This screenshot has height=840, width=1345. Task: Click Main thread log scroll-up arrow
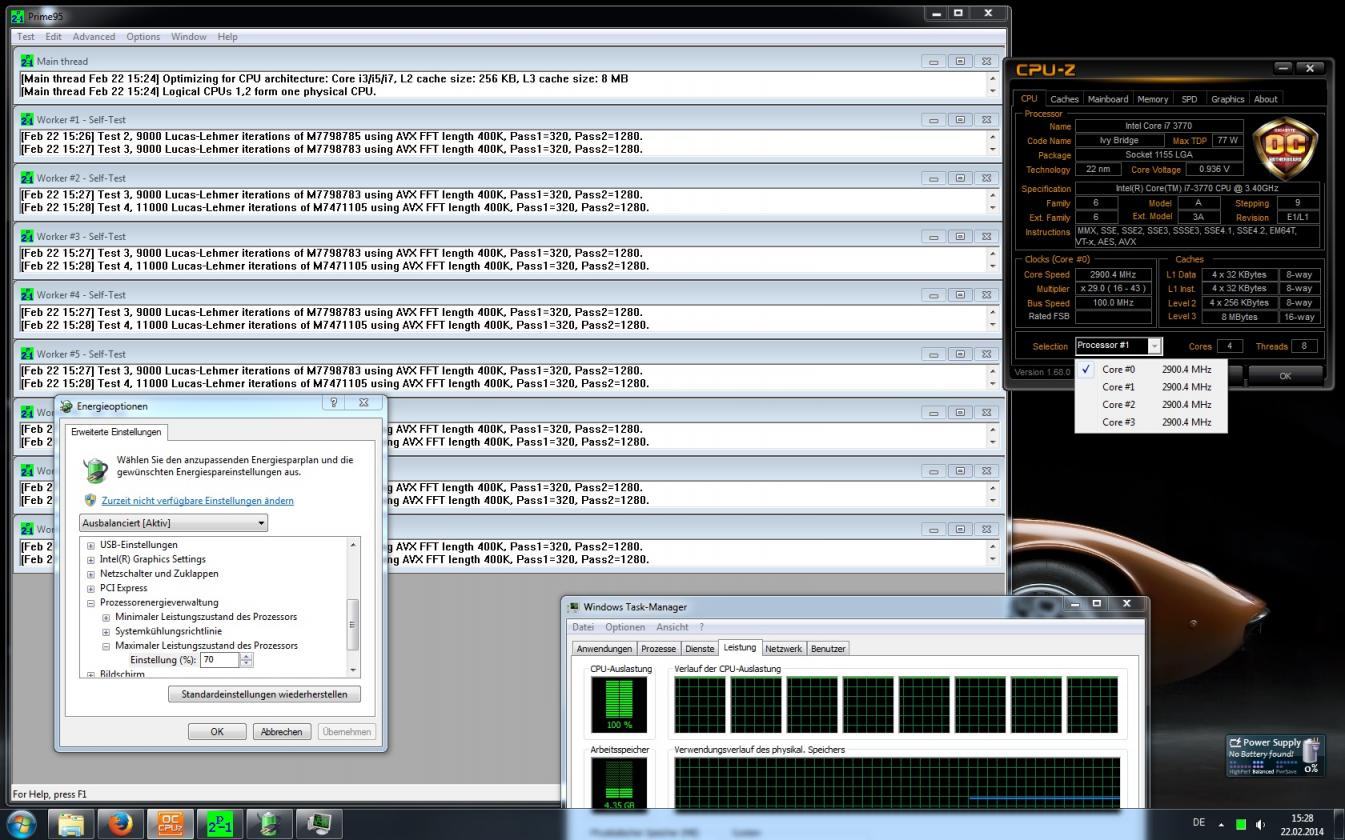click(993, 78)
